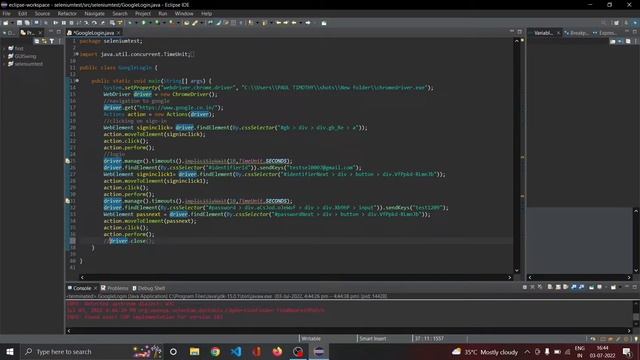The width and height of the screenshot is (640, 360).
Task: Open the Project menu
Action: (x=142, y=13)
